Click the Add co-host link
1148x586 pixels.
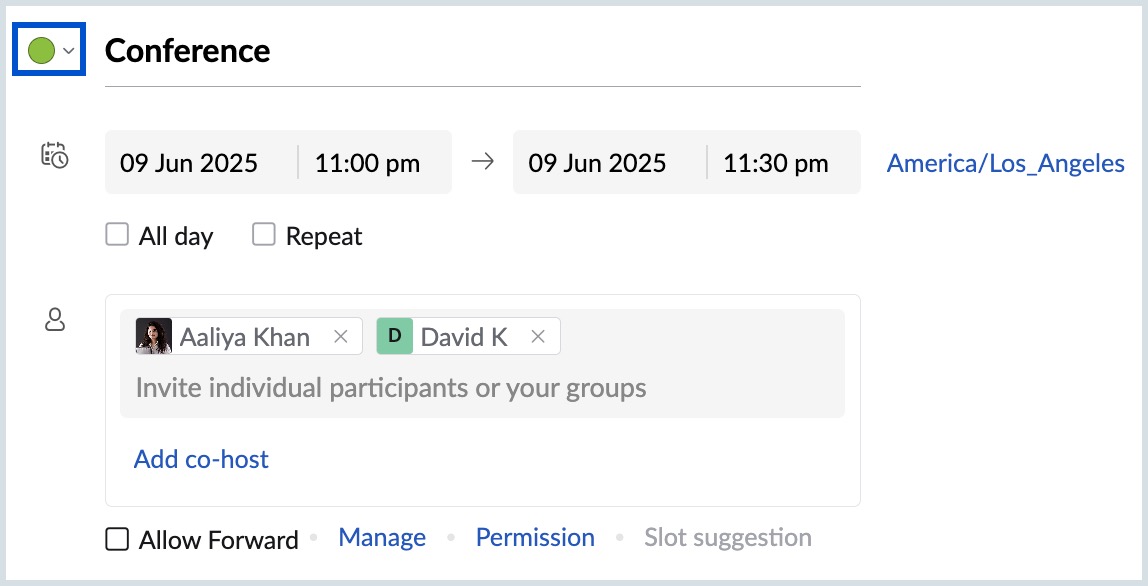(201, 459)
